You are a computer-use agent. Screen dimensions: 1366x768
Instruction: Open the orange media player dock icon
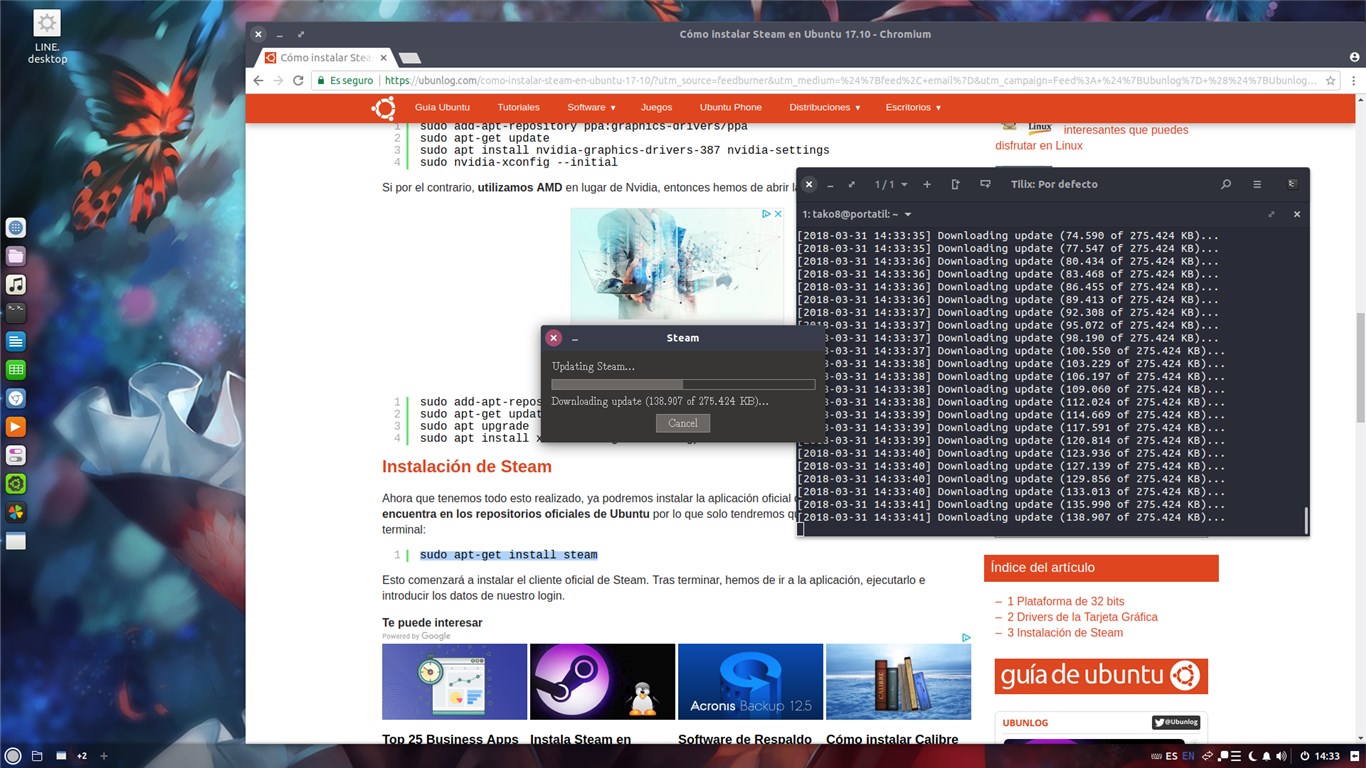pyautogui.click(x=15, y=427)
